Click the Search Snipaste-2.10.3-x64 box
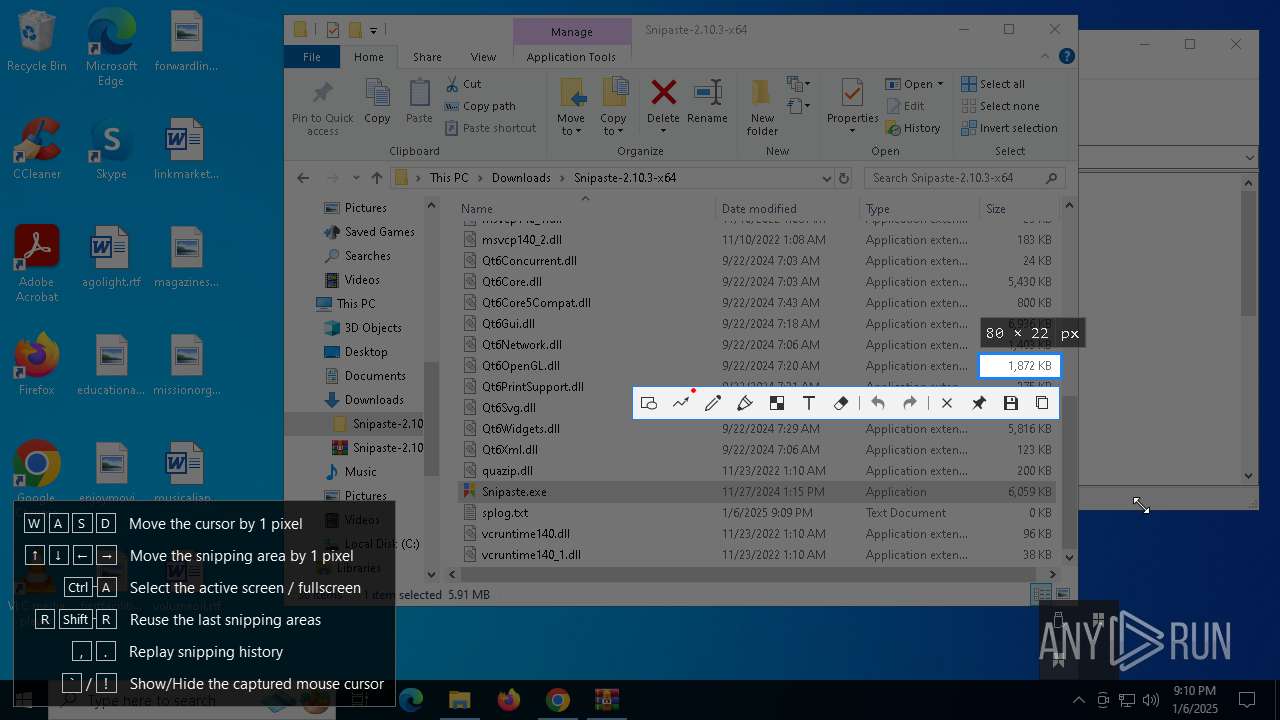Viewport: 1280px width, 720px height. (963, 178)
